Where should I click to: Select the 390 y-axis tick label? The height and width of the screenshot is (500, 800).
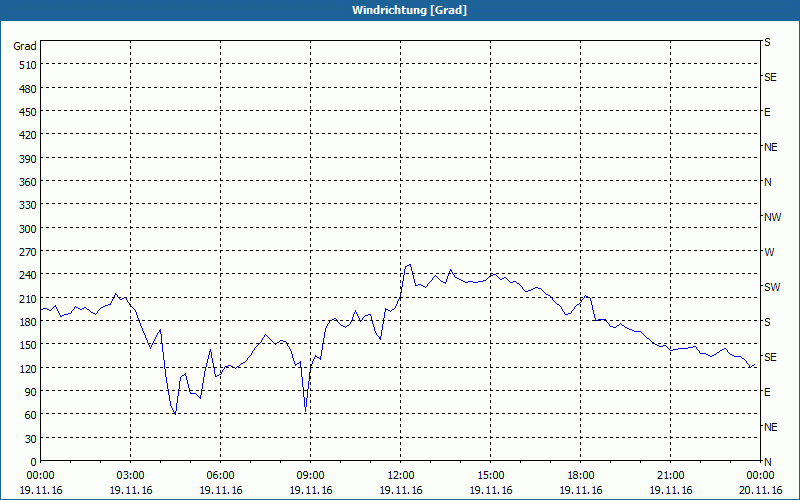(29, 159)
